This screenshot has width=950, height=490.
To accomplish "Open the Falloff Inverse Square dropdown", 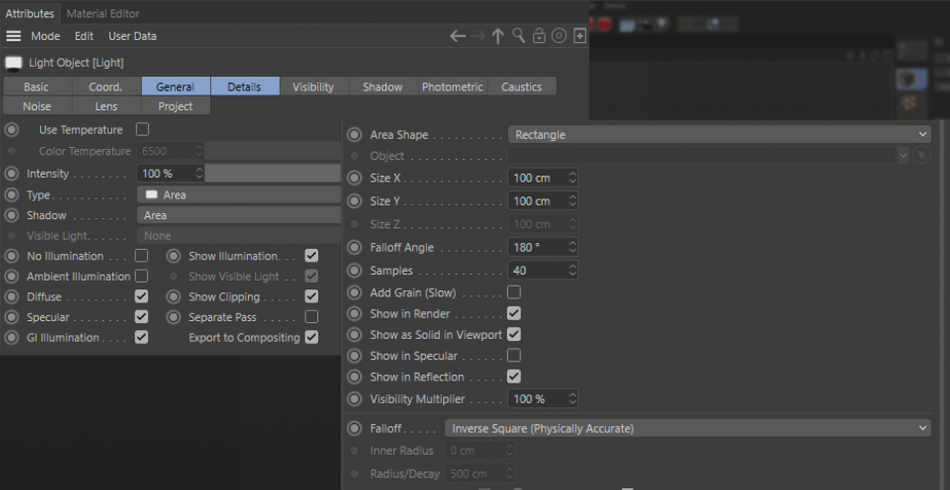I will coord(688,428).
